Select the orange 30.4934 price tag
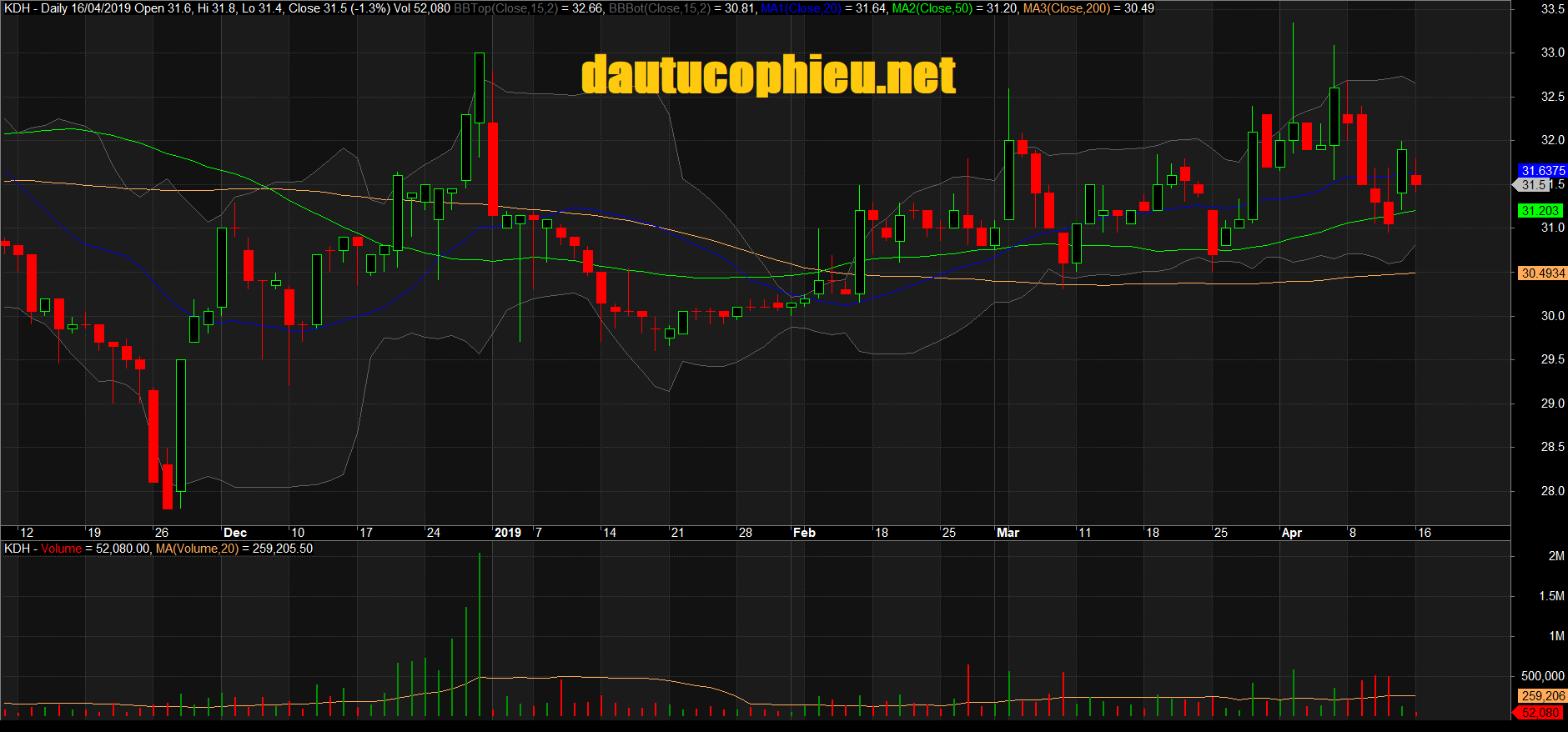This screenshot has width=1568, height=732. (x=1542, y=273)
